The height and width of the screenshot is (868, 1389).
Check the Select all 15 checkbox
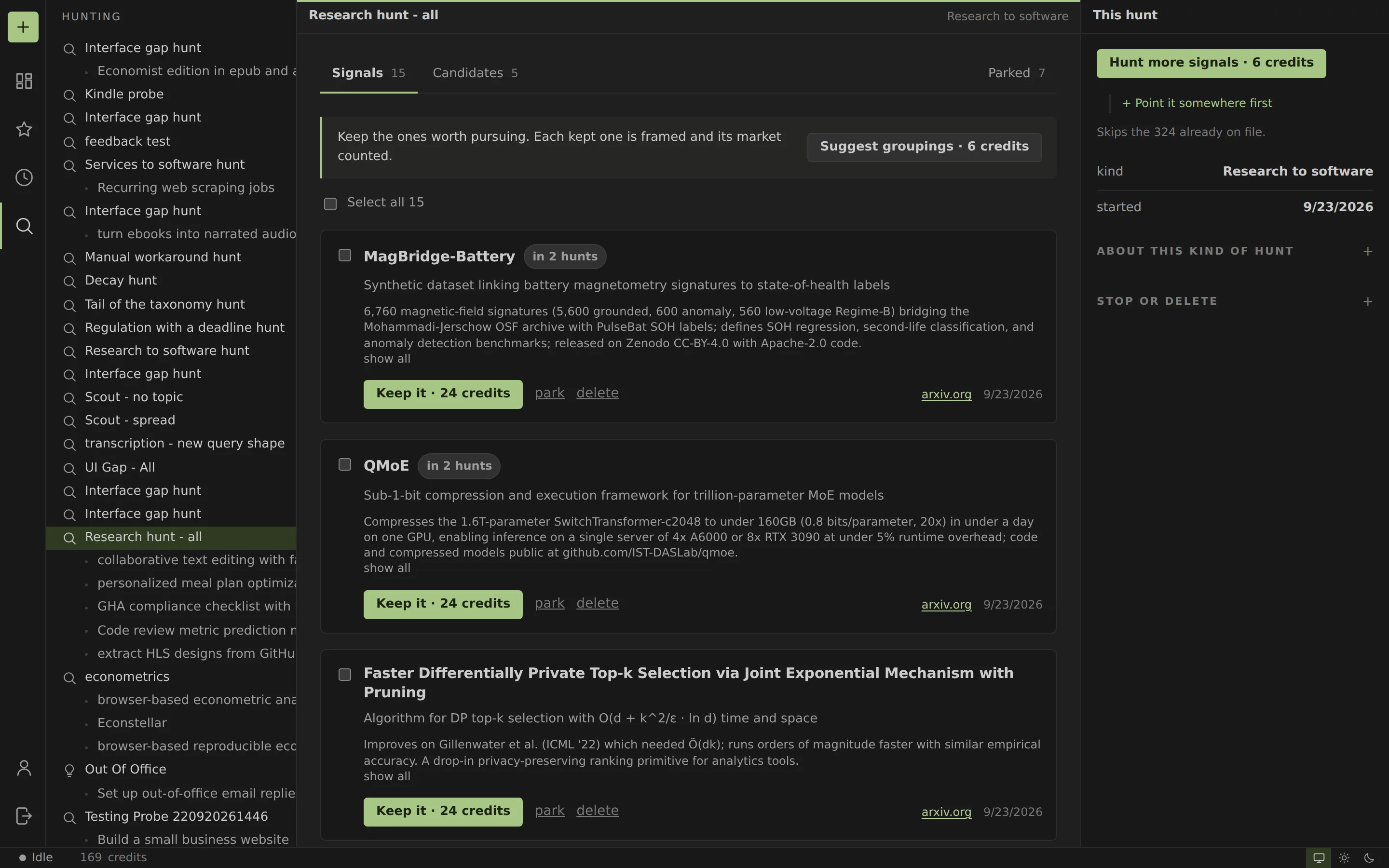point(330,204)
